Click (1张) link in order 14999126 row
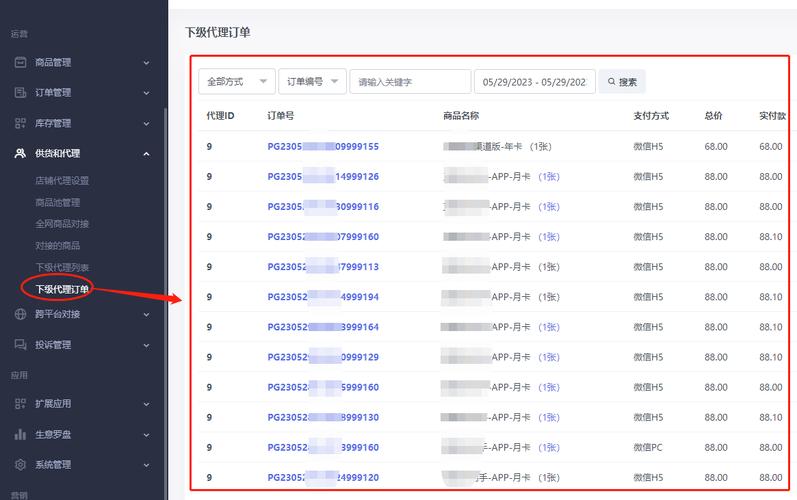The height and width of the screenshot is (500, 797). click(x=549, y=176)
